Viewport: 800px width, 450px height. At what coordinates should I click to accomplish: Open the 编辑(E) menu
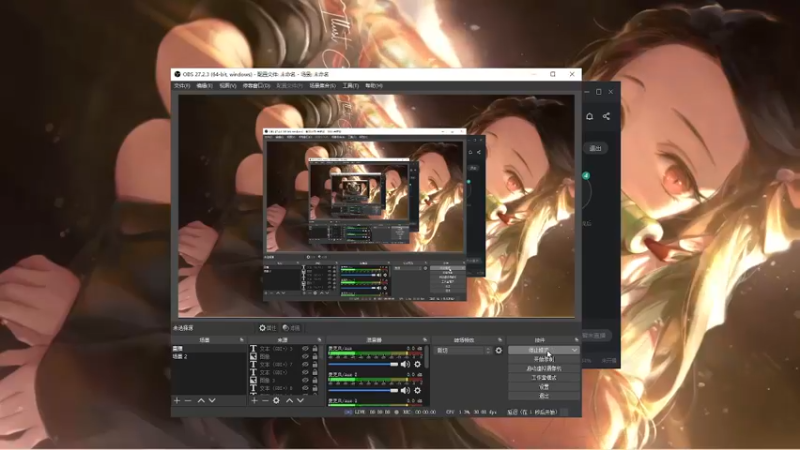click(x=204, y=86)
